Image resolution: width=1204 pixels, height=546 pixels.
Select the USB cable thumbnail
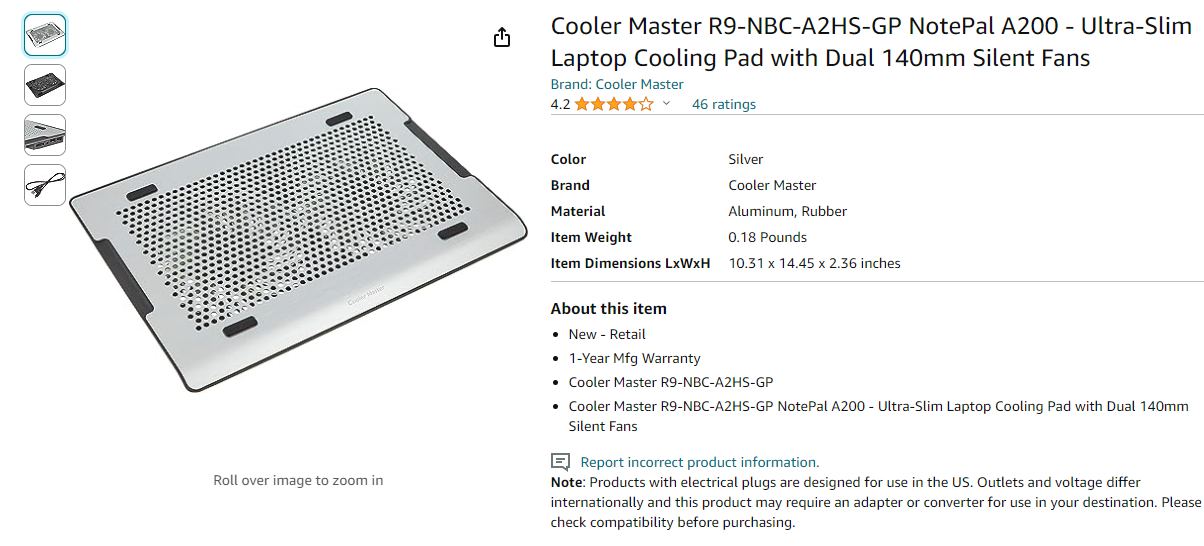pyautogui.click(x=45, y=185)
